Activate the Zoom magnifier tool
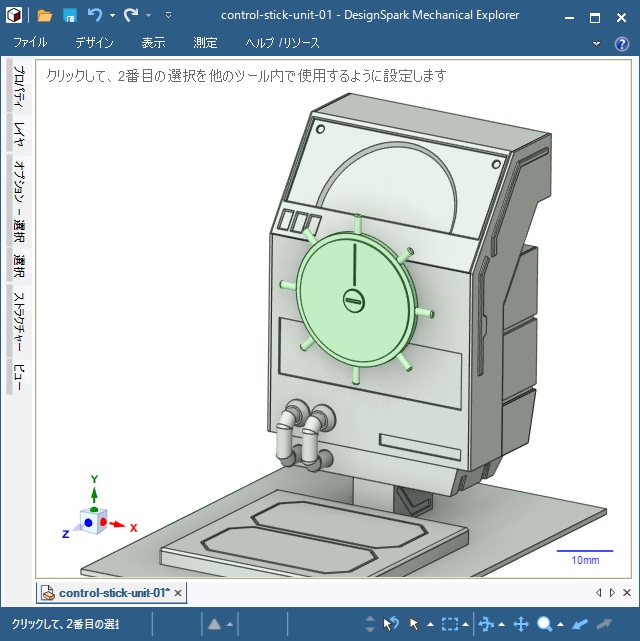Viewport: 640px width, 641px height. pos(545,624)
